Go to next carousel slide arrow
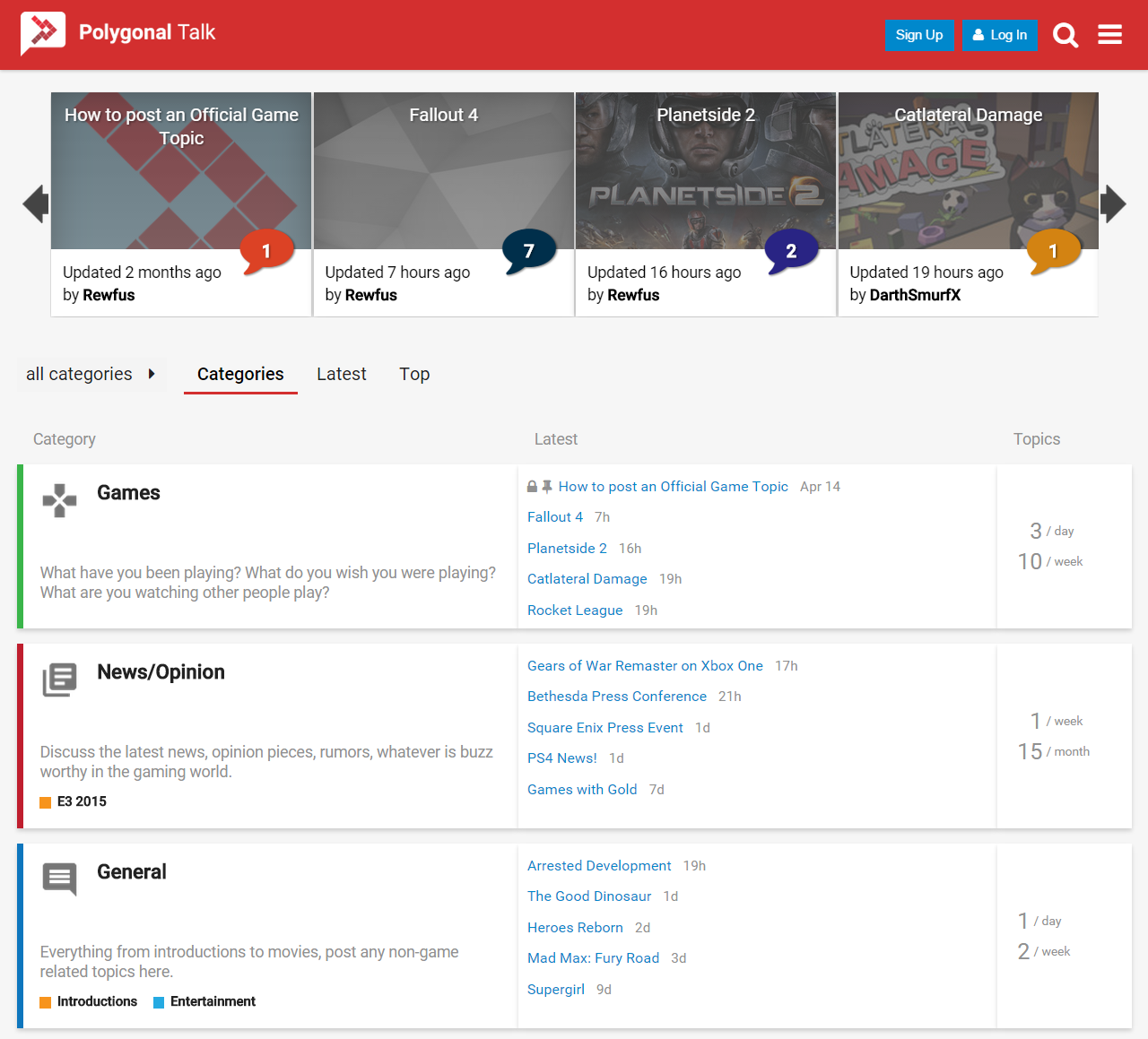Image resolution: width=1148 pixels, height=1039 pixels. click(x=1113, y=204)
